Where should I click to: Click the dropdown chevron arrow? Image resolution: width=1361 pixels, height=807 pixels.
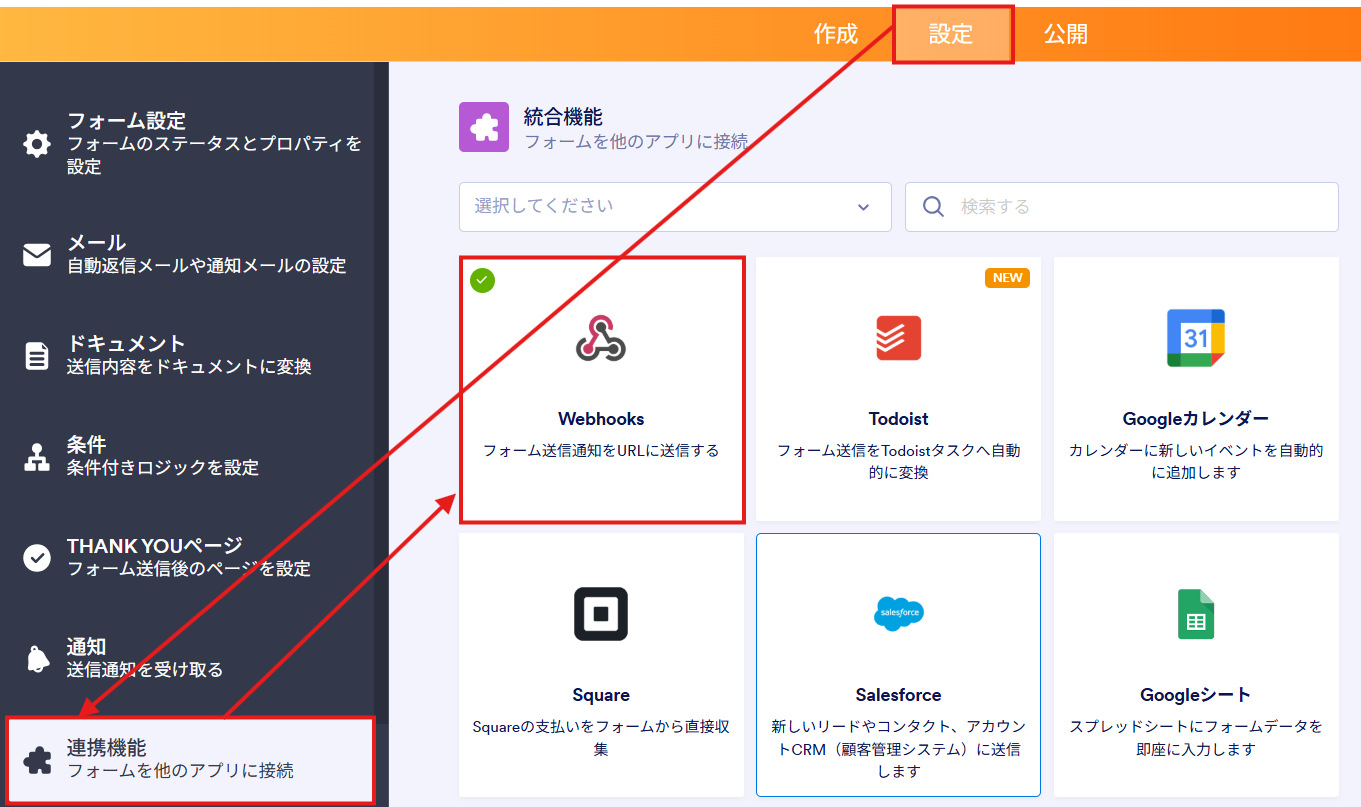[864, 207]
